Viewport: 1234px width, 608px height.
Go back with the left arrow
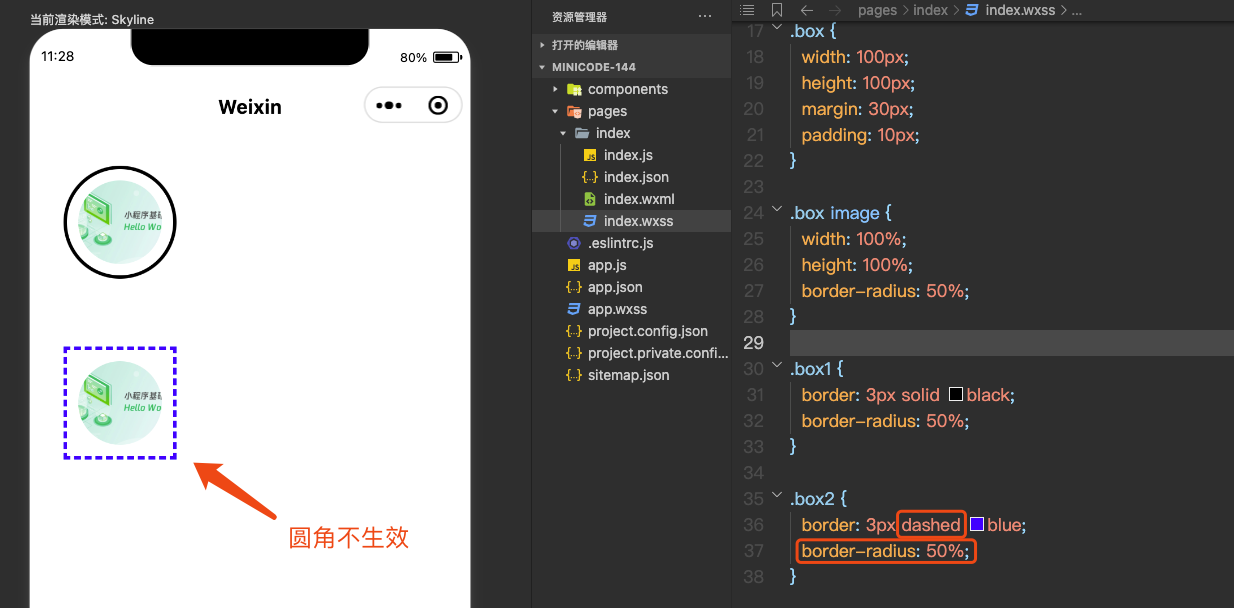(x=806, y=10)
